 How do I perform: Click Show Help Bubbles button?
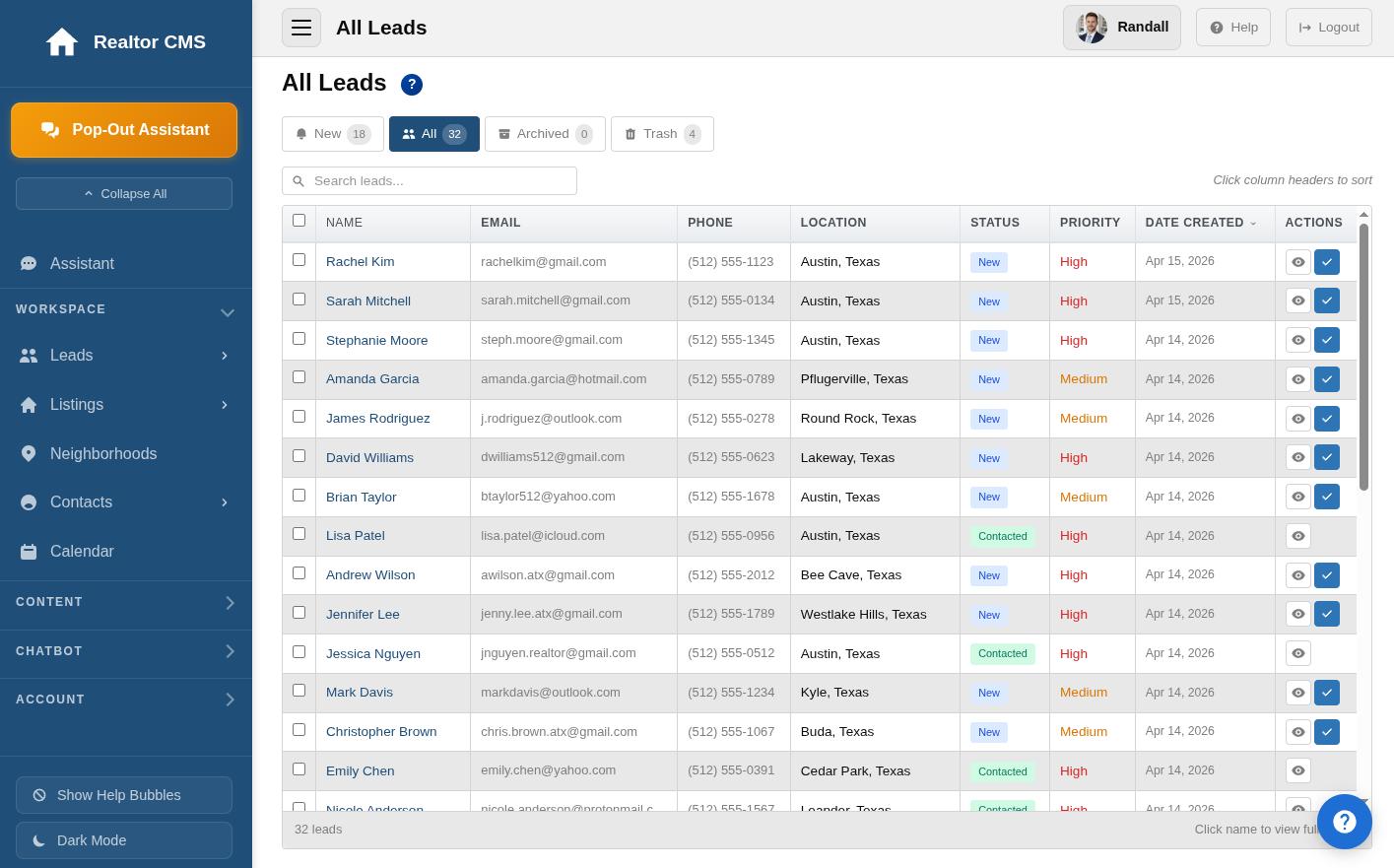pyautogui.click(x=124, y=795)
